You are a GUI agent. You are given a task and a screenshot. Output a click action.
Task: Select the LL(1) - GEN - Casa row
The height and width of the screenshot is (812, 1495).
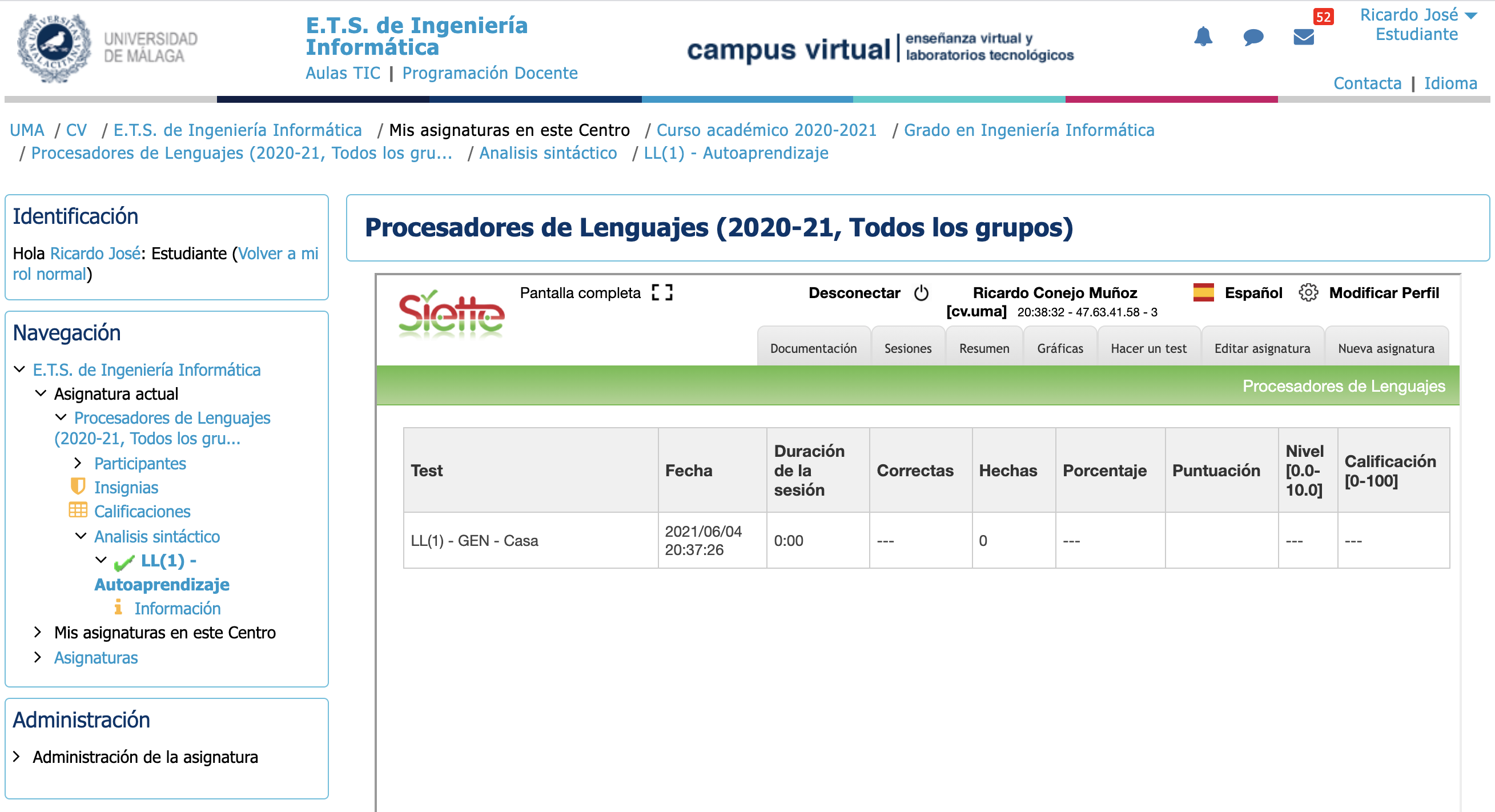click(x=474, y=540)
